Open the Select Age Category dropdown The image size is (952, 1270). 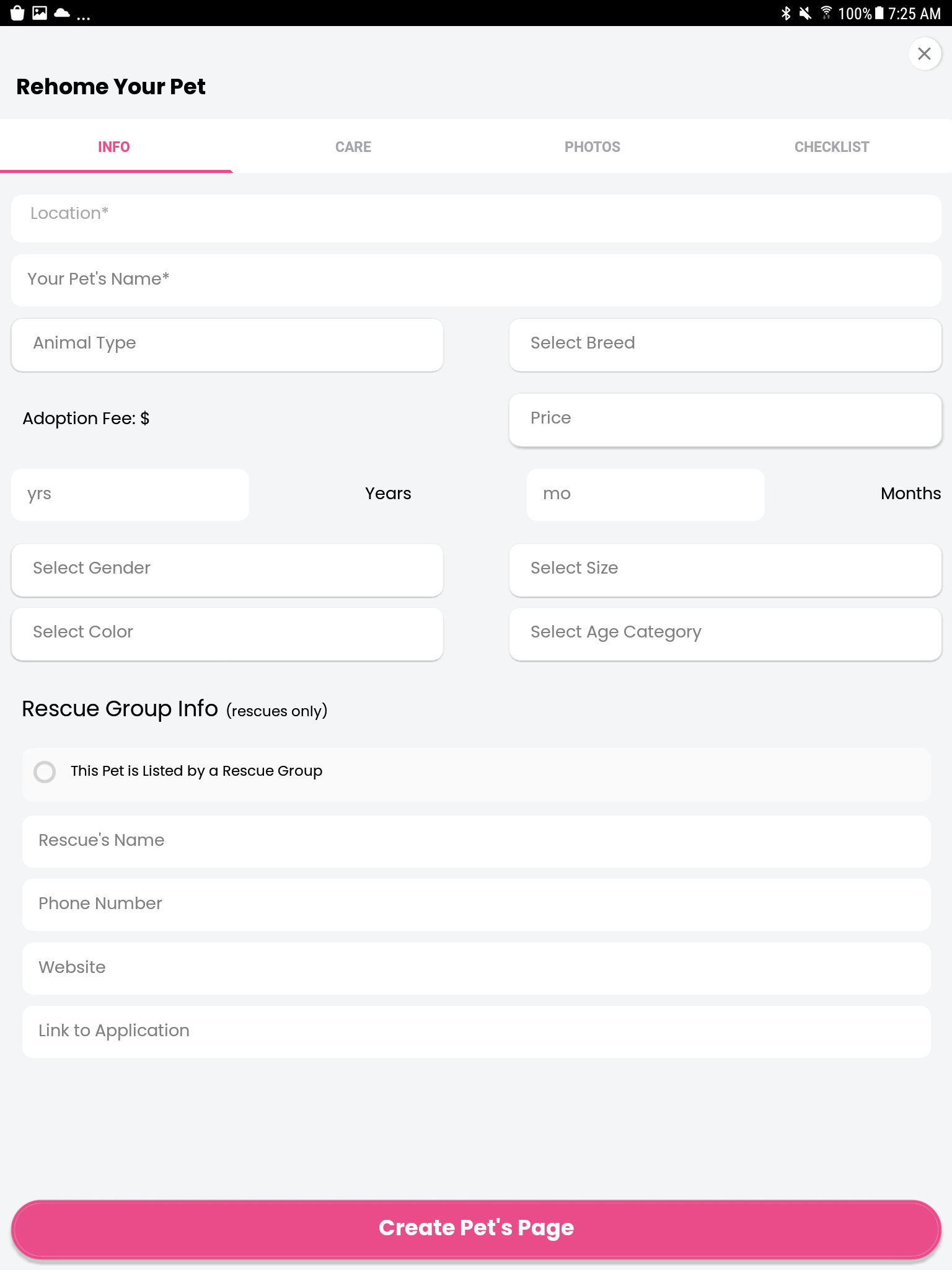click(725, 633)
